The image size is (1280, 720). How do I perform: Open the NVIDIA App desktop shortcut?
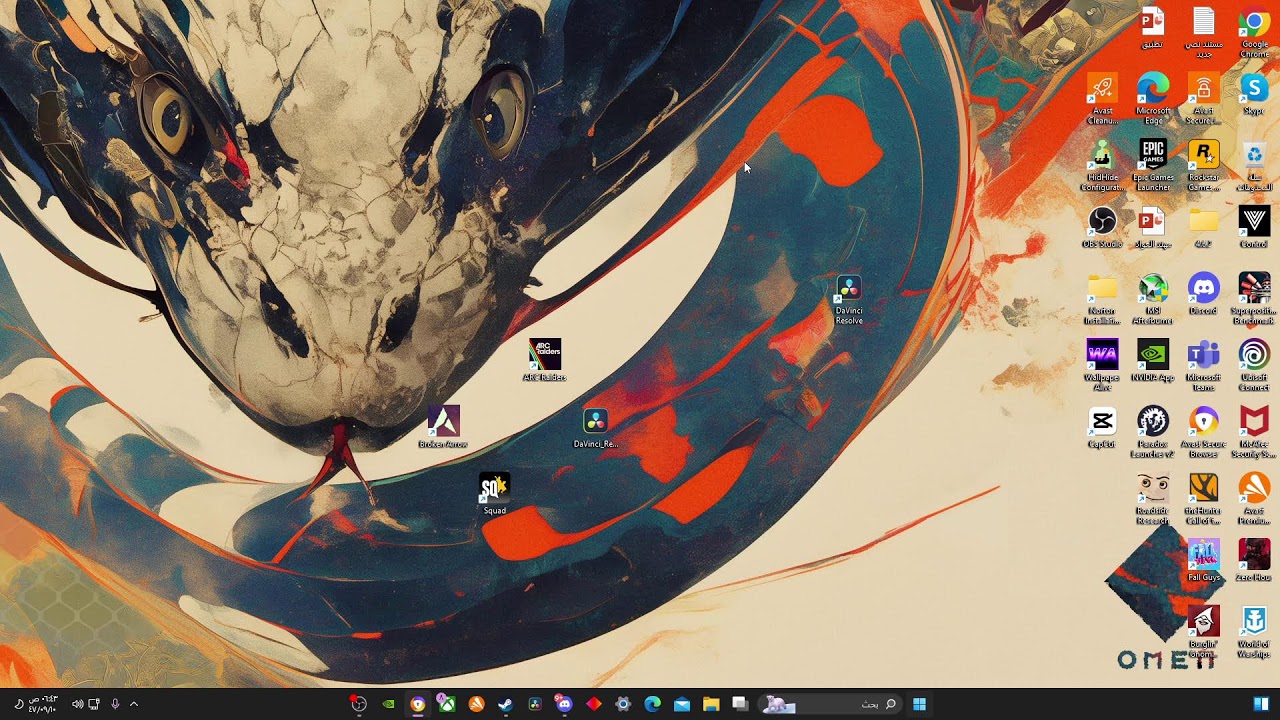click(1153, 362)
